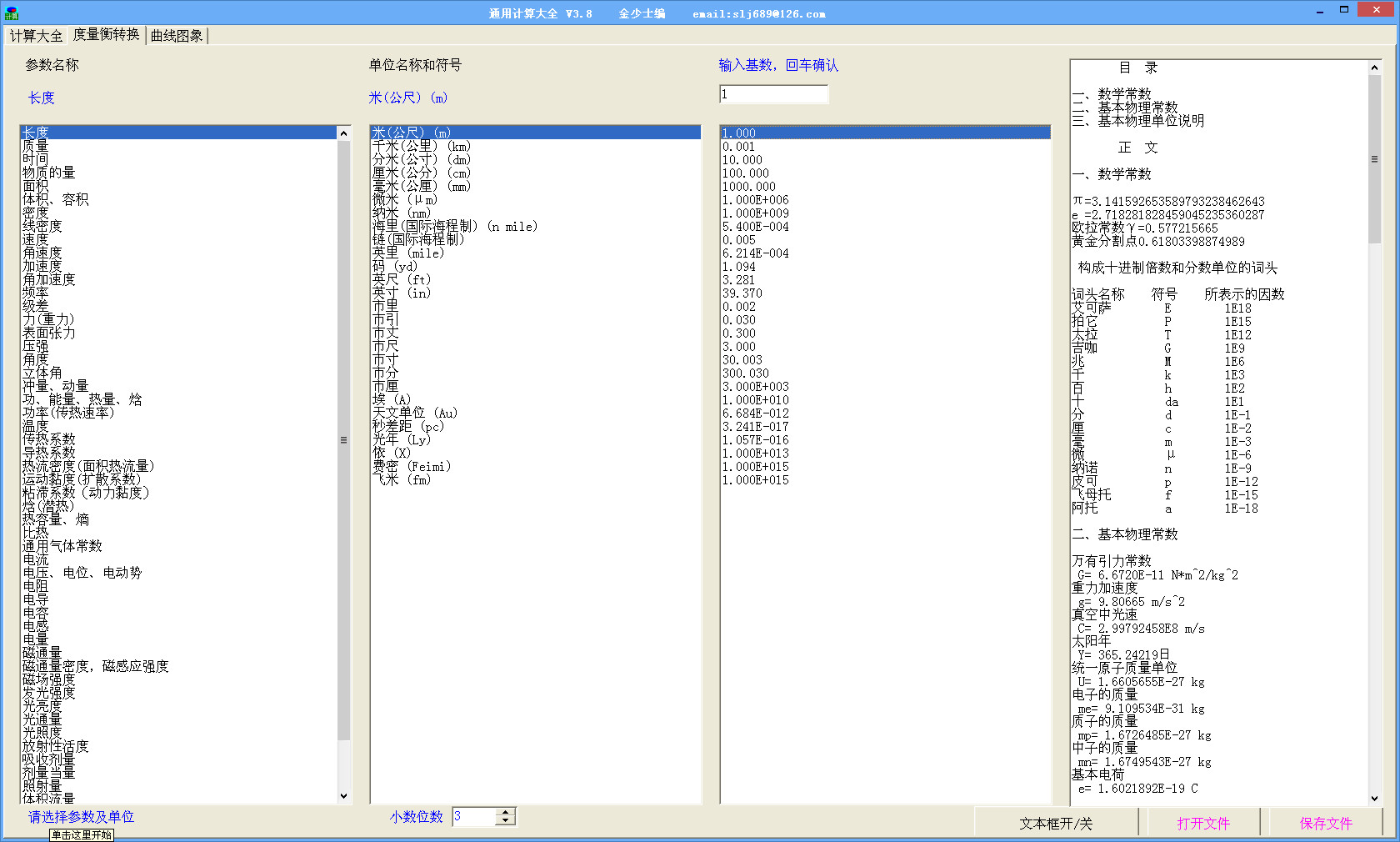Select unit 天文单位 (Au)
Image resolution: width=1400 pixels, height=842 pixels.
pos(536,413)
